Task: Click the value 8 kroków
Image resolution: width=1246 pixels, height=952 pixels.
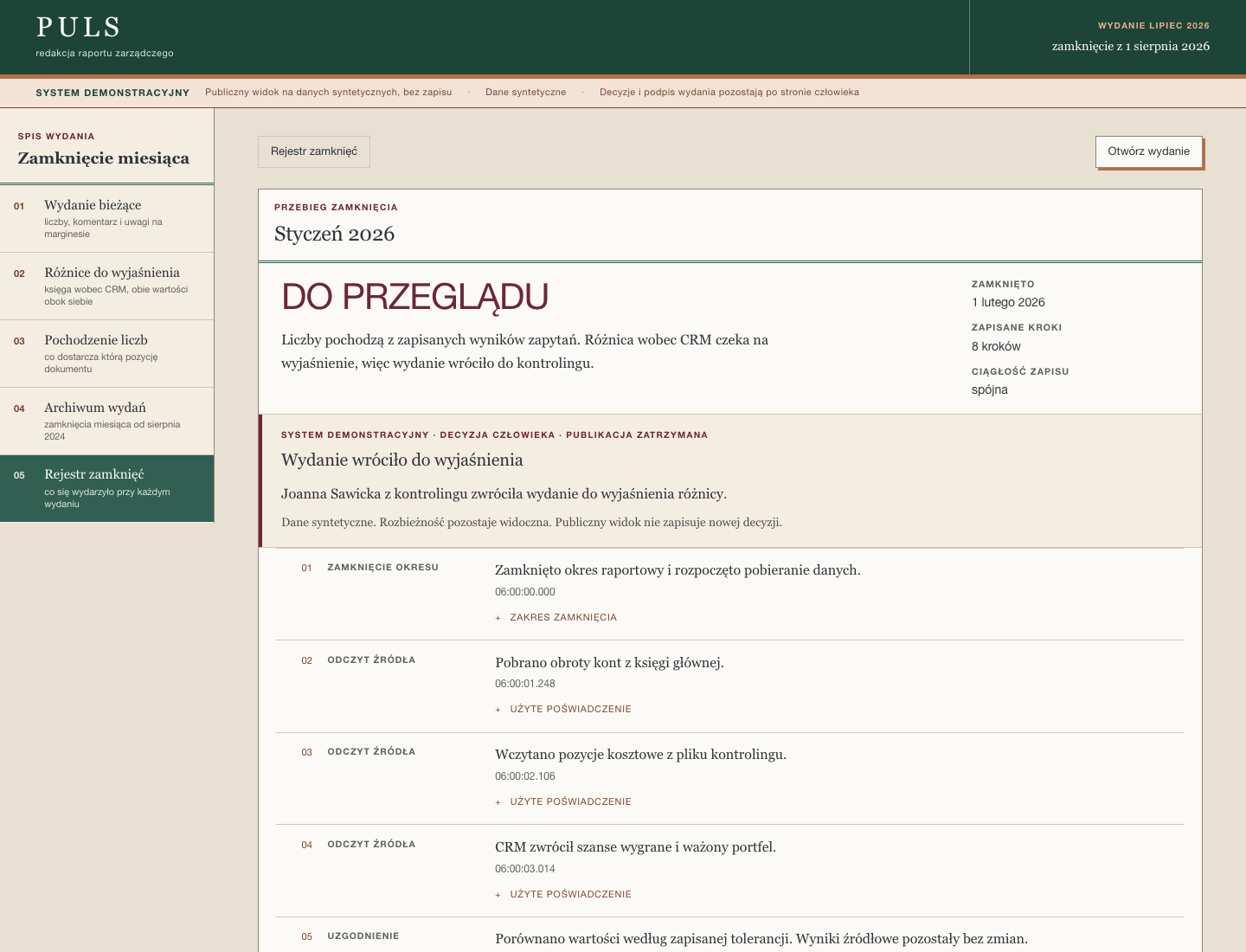Action: [x=996, y=346]
